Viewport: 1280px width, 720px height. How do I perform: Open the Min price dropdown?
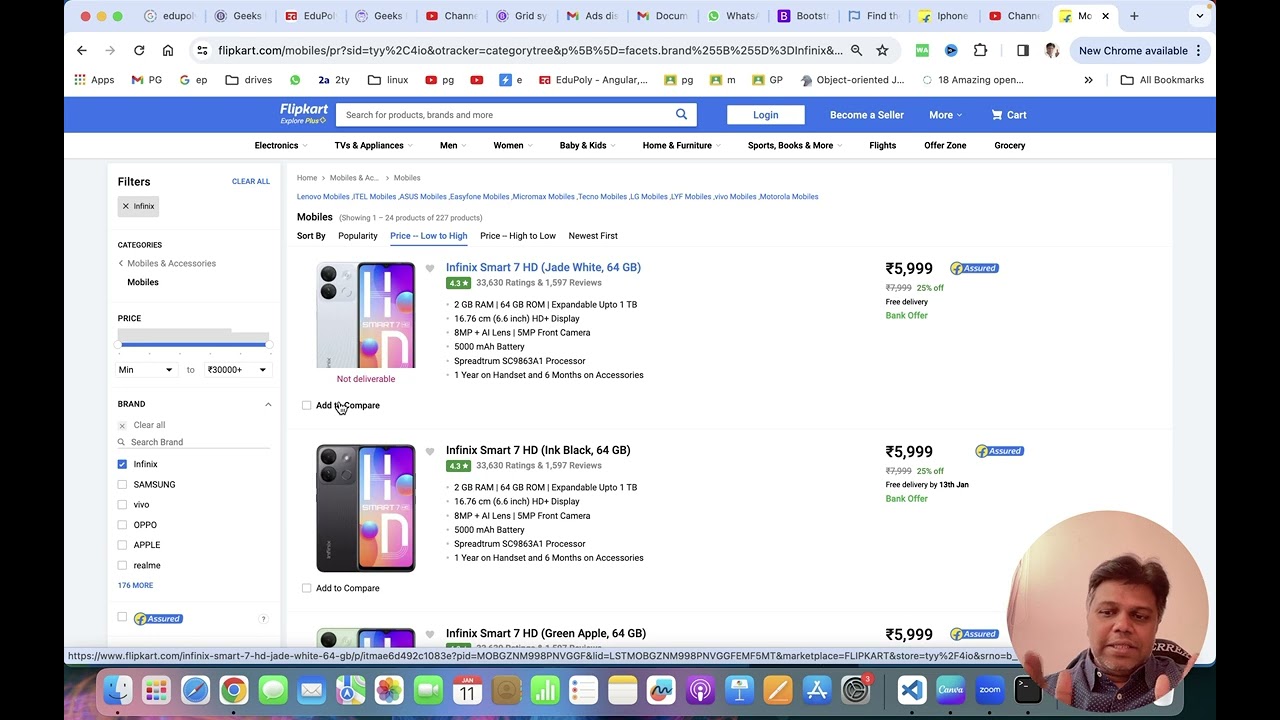click(145, 370)
